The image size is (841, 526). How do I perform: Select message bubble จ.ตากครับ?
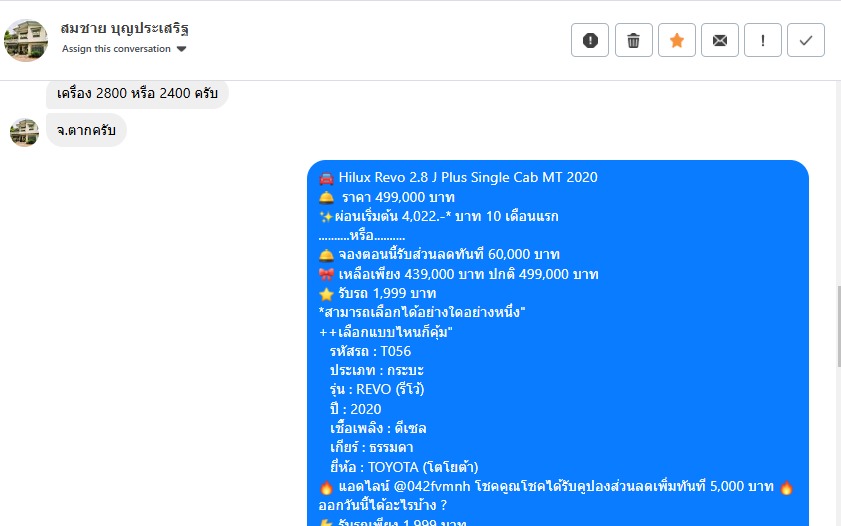pyautogui.click(x=86, y=130)
